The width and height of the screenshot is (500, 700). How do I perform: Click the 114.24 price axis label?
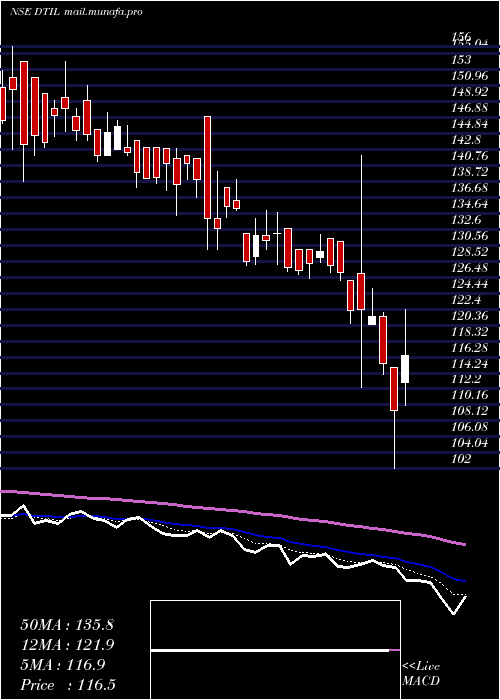pos(469,364)
